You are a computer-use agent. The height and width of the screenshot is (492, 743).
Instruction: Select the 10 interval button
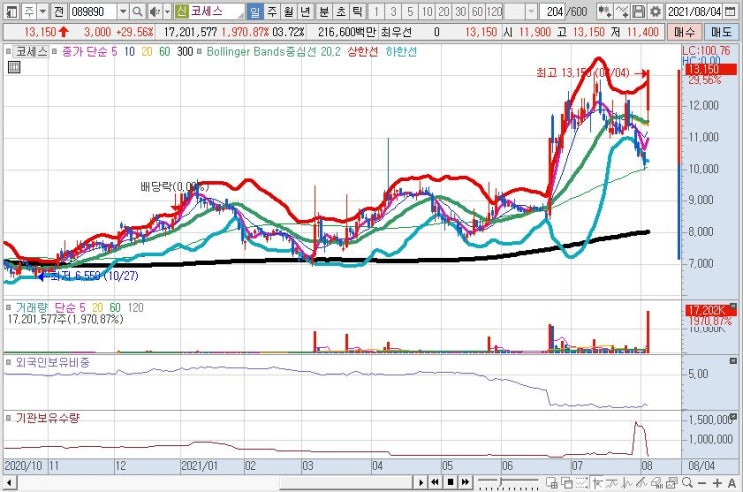tap(427, 11)
